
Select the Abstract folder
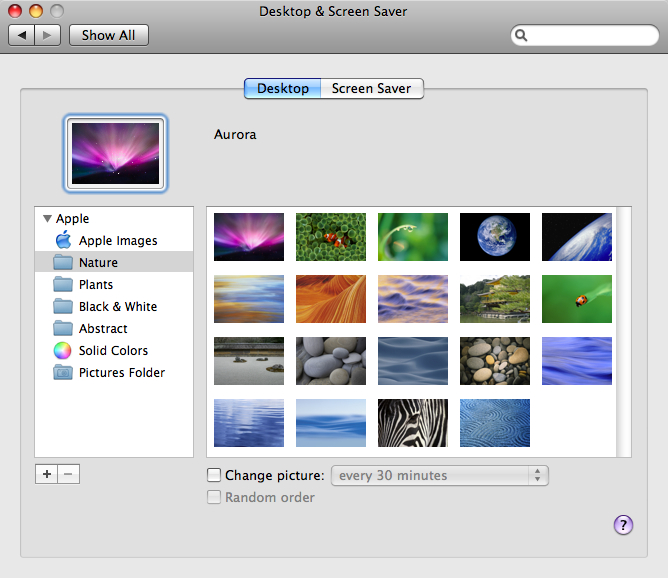tap(114, 328)
